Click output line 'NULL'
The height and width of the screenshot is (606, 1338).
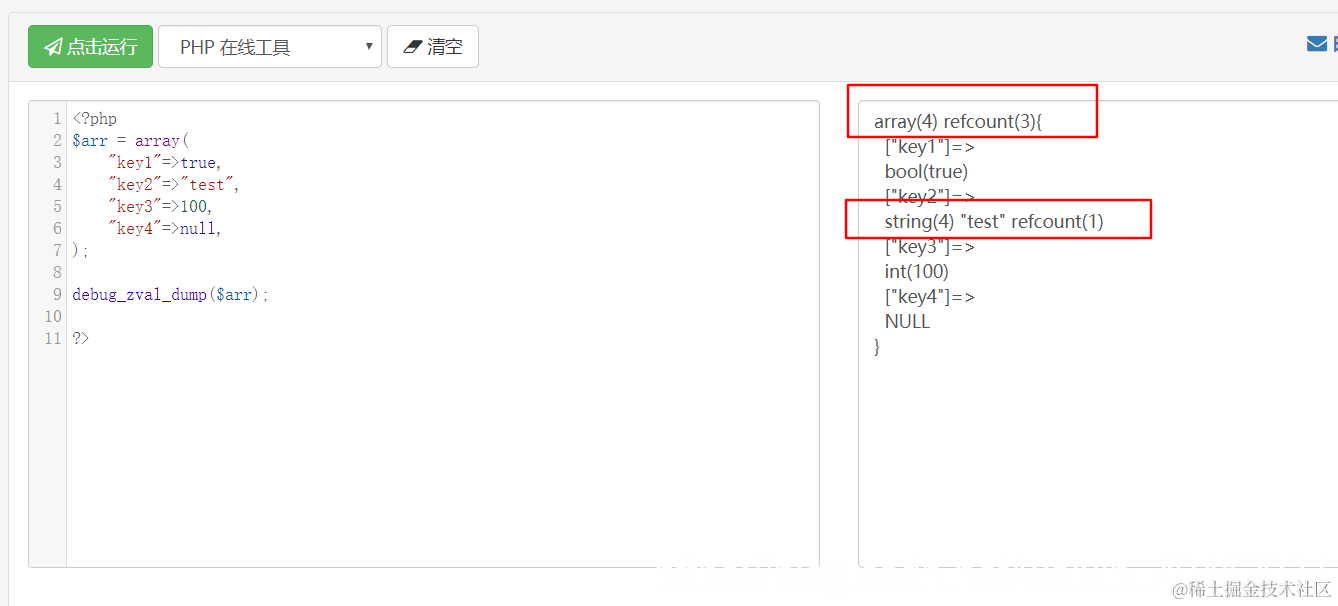pos(907,322)
